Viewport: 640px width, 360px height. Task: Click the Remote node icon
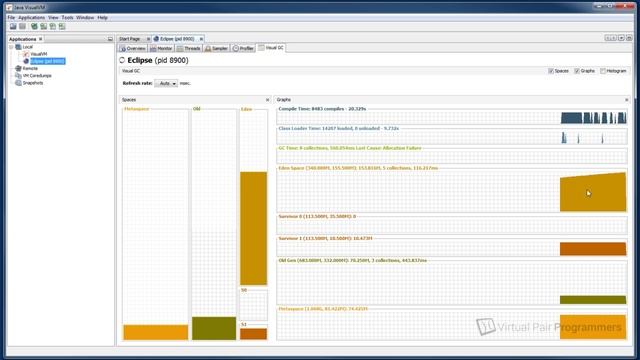point(18,69)
